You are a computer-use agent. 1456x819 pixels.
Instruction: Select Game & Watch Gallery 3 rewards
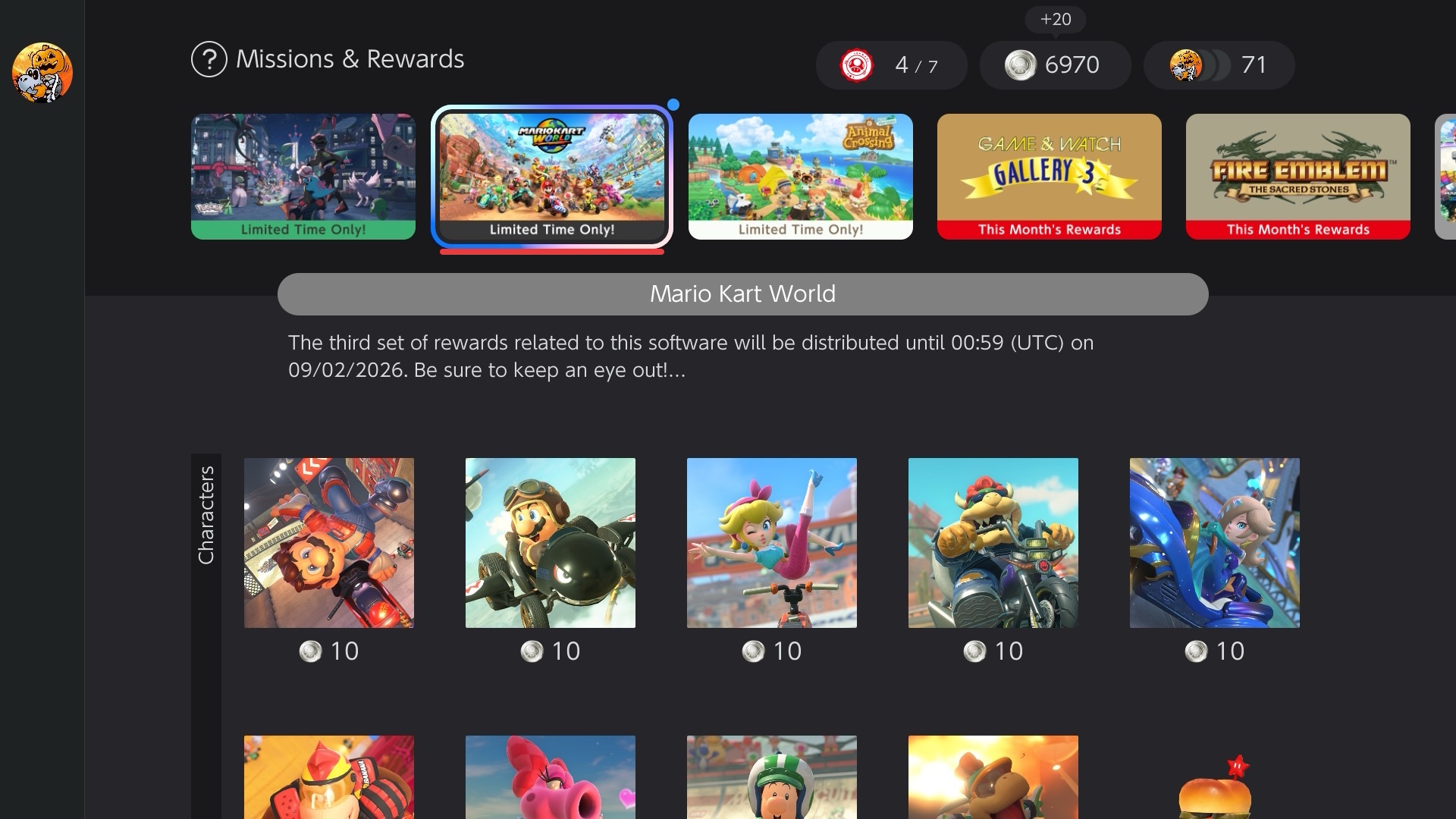point(1050,177)
